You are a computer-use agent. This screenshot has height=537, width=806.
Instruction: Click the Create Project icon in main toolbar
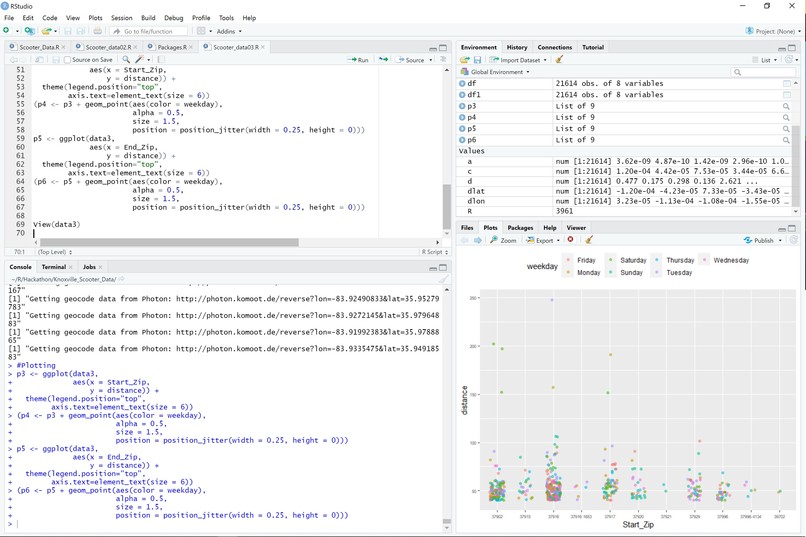(29, 31)
